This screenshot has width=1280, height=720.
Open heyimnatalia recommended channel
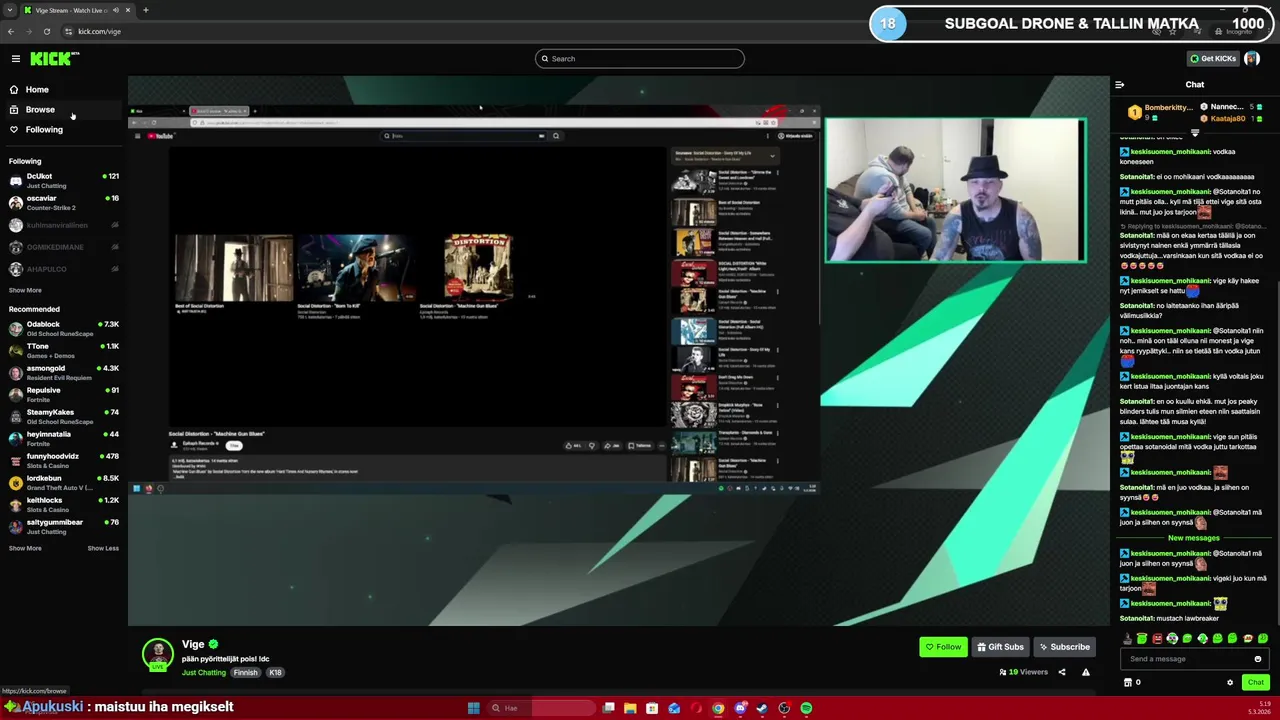(x=64, y=439)
